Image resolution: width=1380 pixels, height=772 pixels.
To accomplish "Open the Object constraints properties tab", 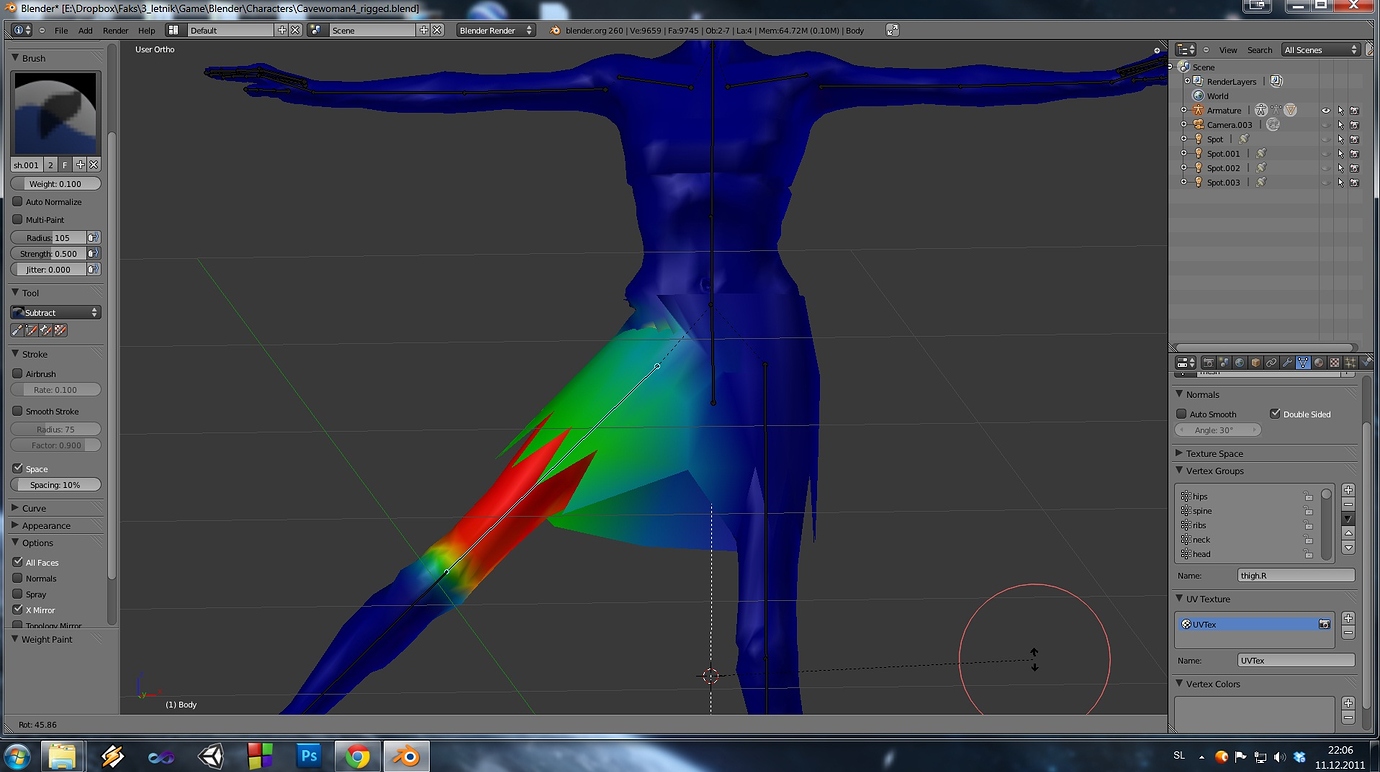I will [x=1271, y=363].
